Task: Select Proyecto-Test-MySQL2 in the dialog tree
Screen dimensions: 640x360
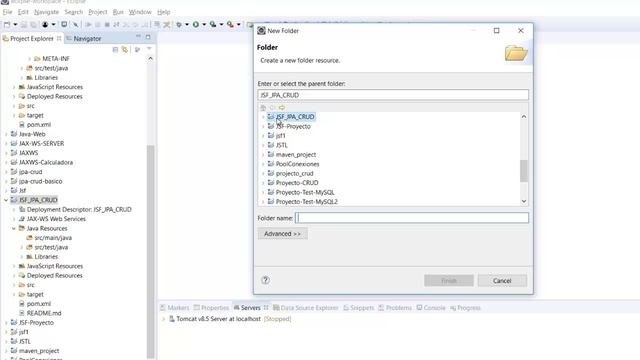Action: 307,202
